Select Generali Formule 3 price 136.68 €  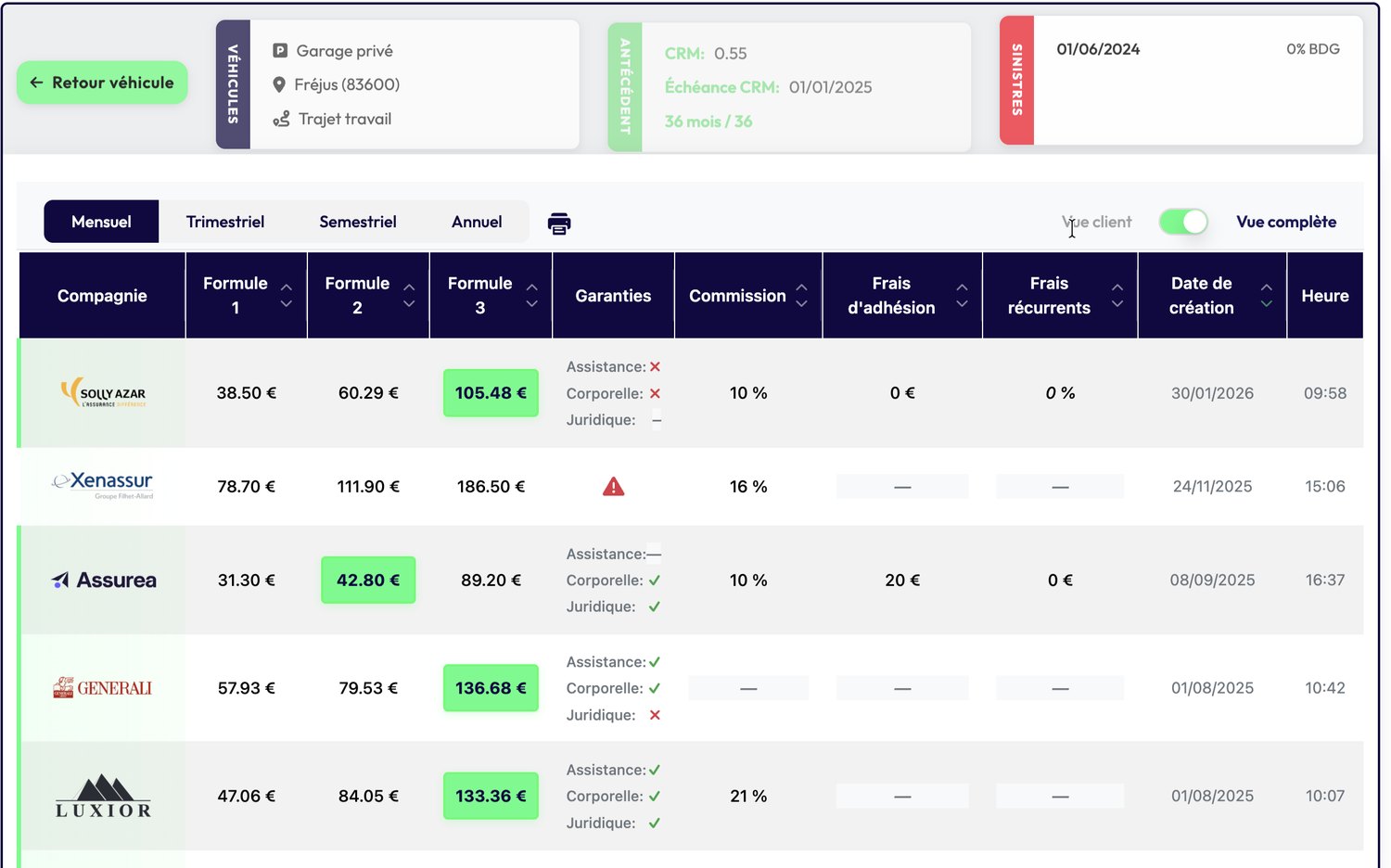(x=491, y=688)
